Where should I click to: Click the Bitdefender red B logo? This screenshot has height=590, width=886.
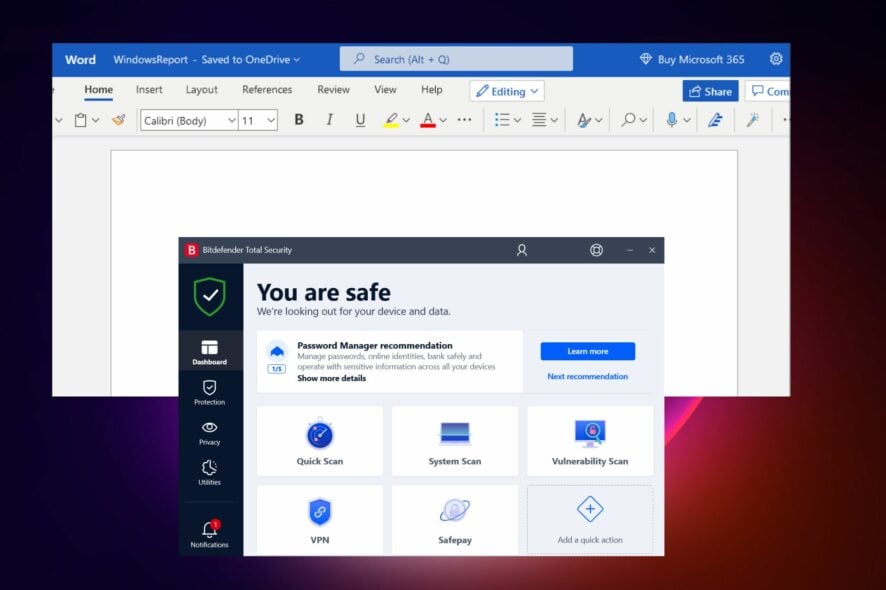pyautogui.click(x=192, y=250)
